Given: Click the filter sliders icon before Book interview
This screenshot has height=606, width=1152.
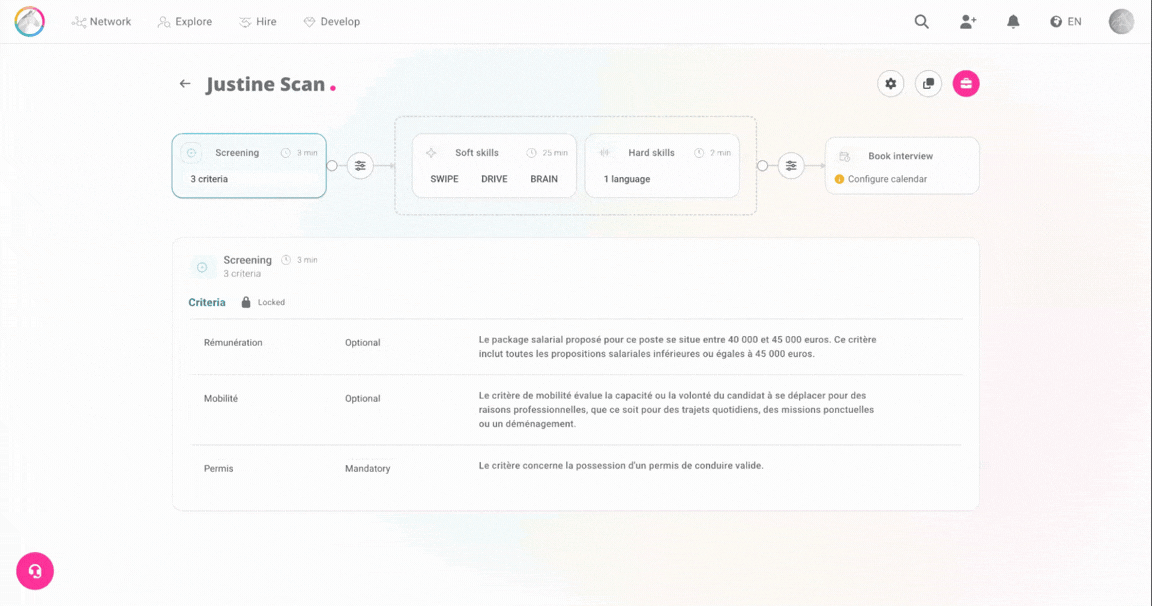Looking at the screenshot, I should tap(791, 166).
